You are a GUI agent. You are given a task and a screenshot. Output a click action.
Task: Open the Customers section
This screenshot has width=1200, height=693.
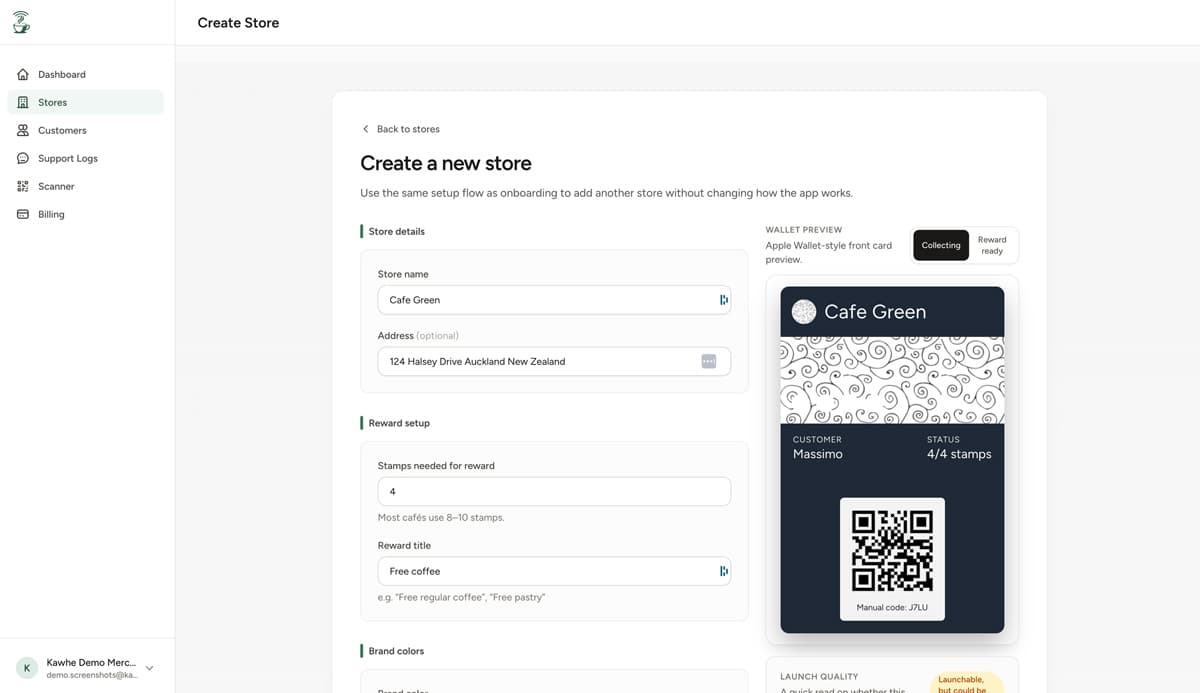(x=86, y=130)
